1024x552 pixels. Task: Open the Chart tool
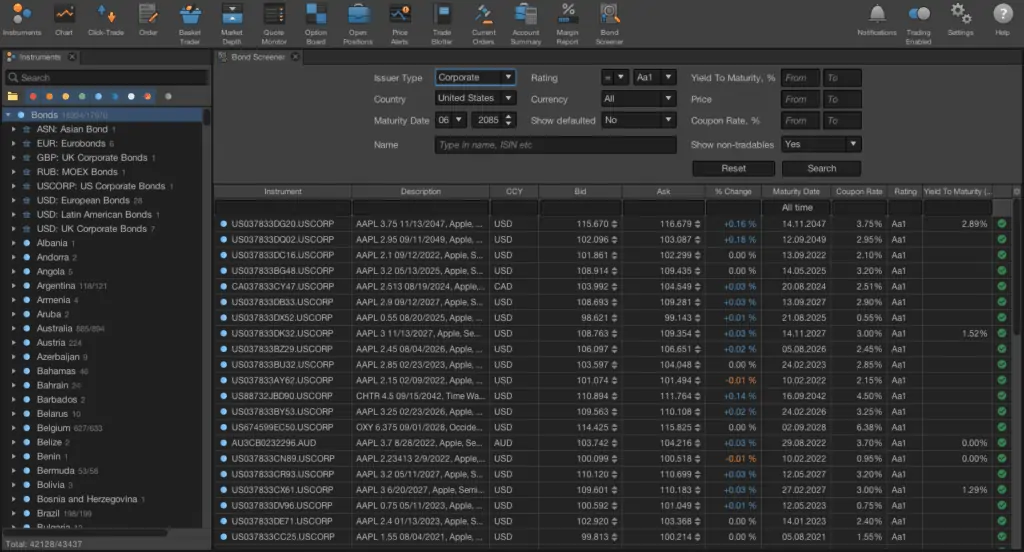64,20
